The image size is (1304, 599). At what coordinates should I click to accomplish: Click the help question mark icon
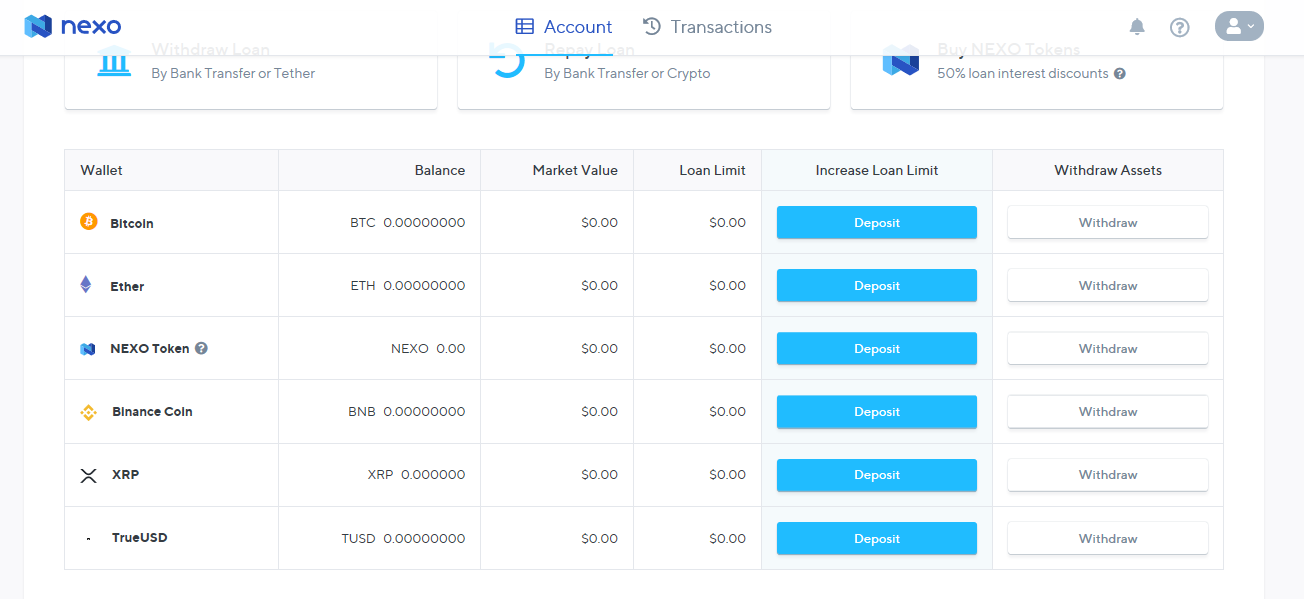1180,27
